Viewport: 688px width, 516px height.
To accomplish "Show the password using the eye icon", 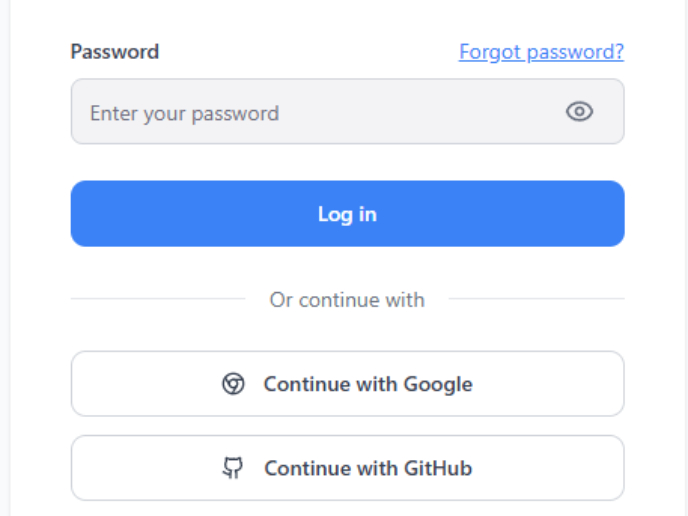I will click(579, 112).
